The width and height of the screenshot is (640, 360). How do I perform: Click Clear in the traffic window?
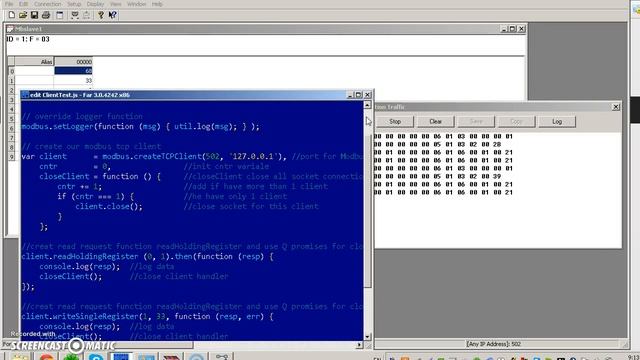436,122
